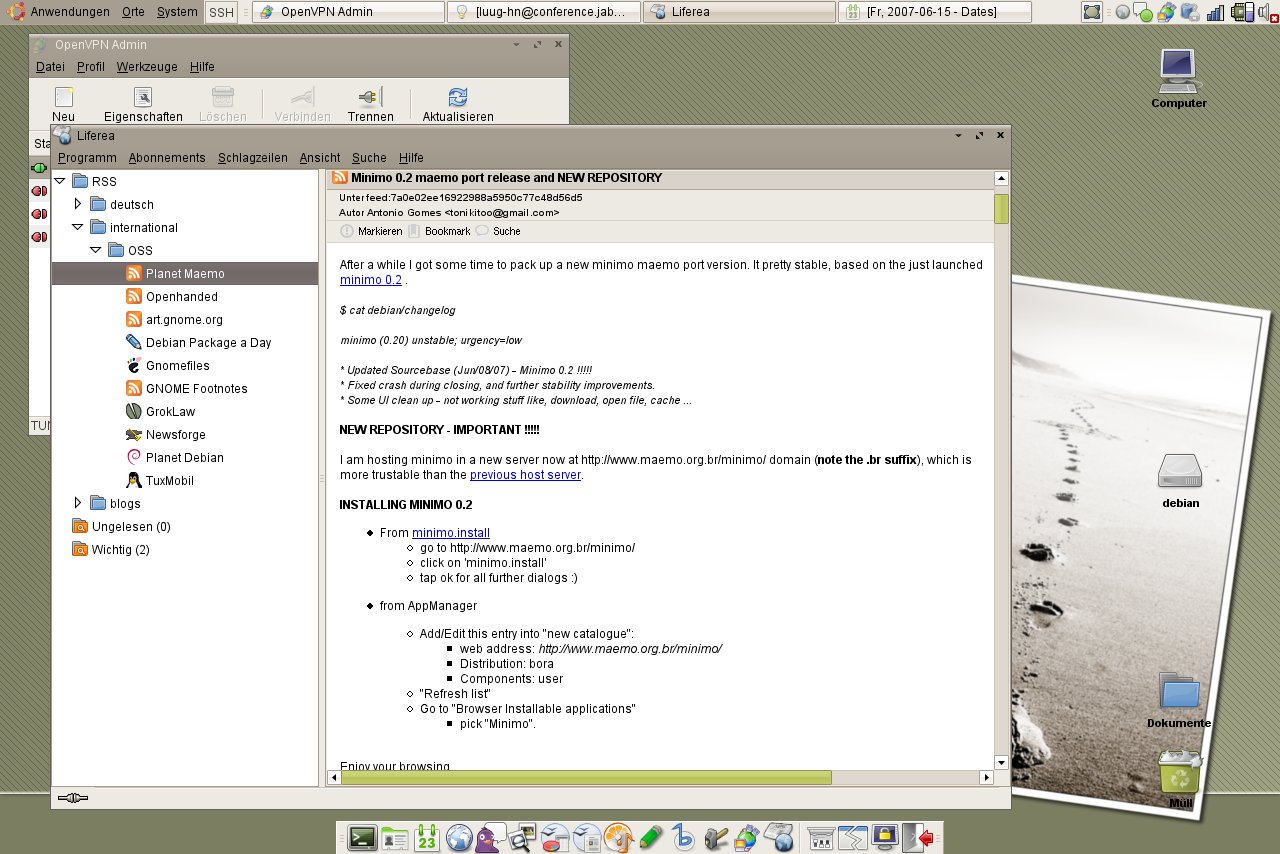Click the wireless signal strength tray icon
The height and width of the screenshot is (854, 1280).
point(1216,12)
